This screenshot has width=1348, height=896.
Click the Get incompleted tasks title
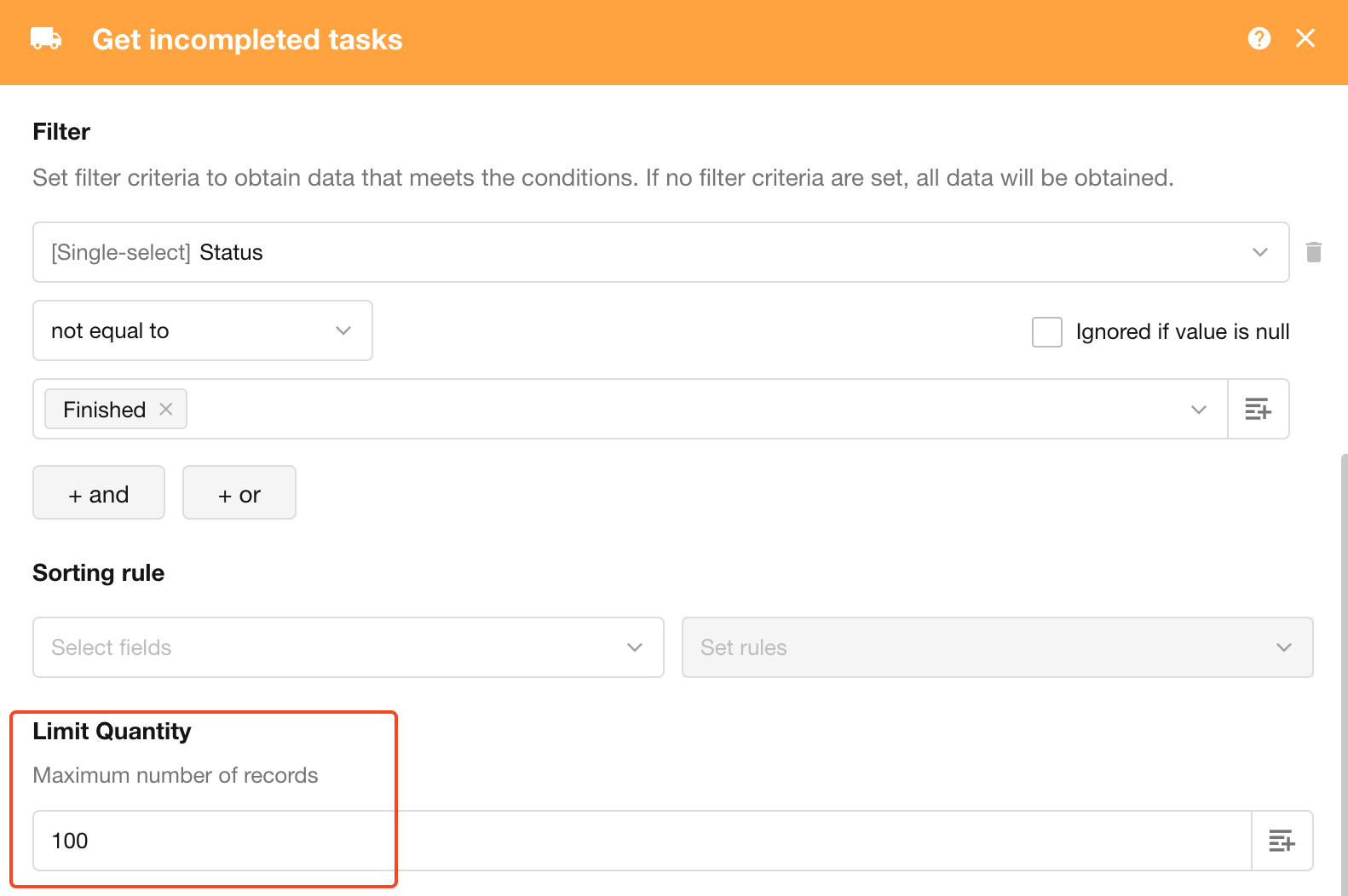point(247,40)
